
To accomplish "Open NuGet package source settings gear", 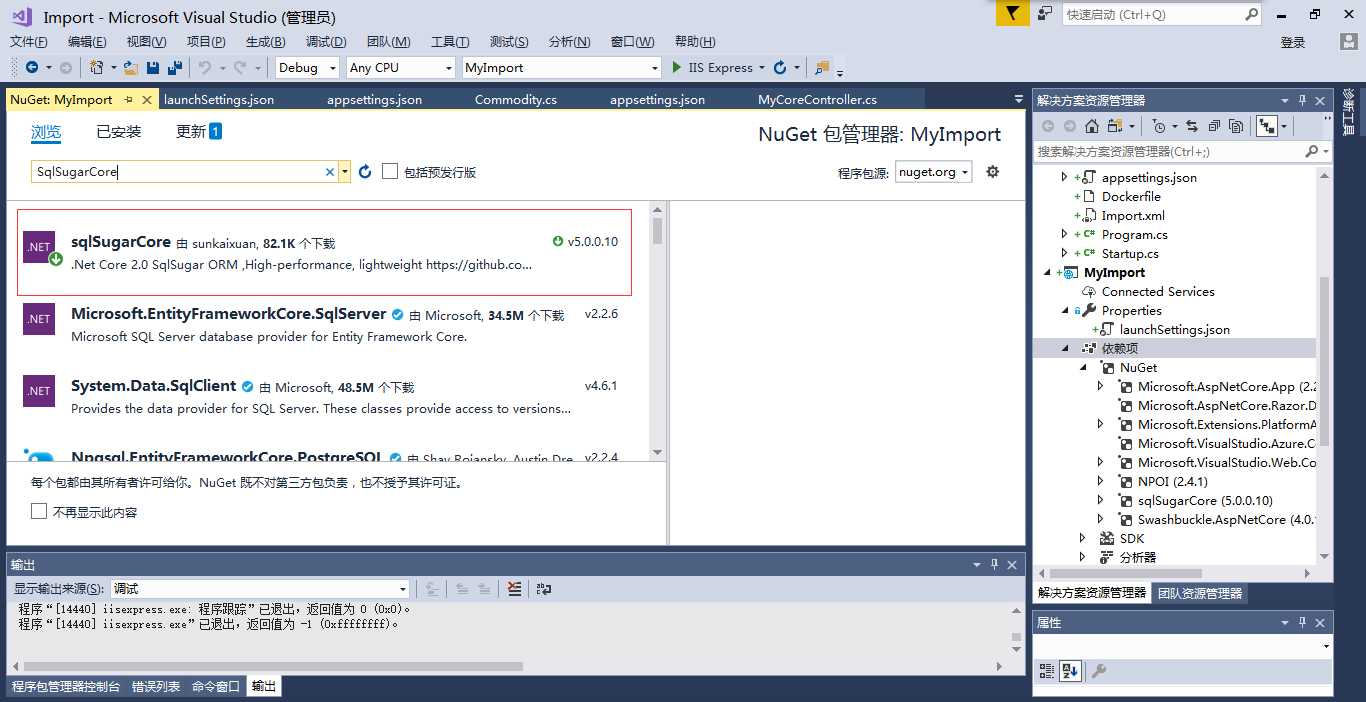I will coord(993,172).
